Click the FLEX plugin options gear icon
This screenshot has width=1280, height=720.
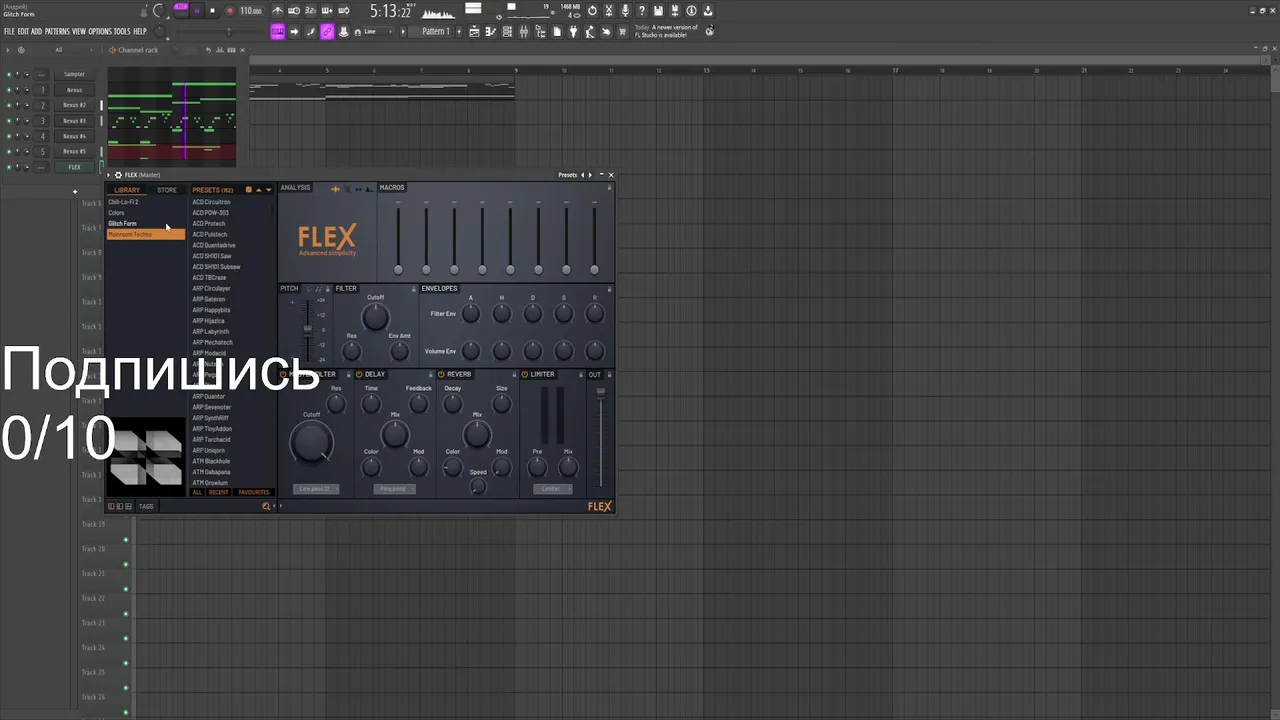118,175
